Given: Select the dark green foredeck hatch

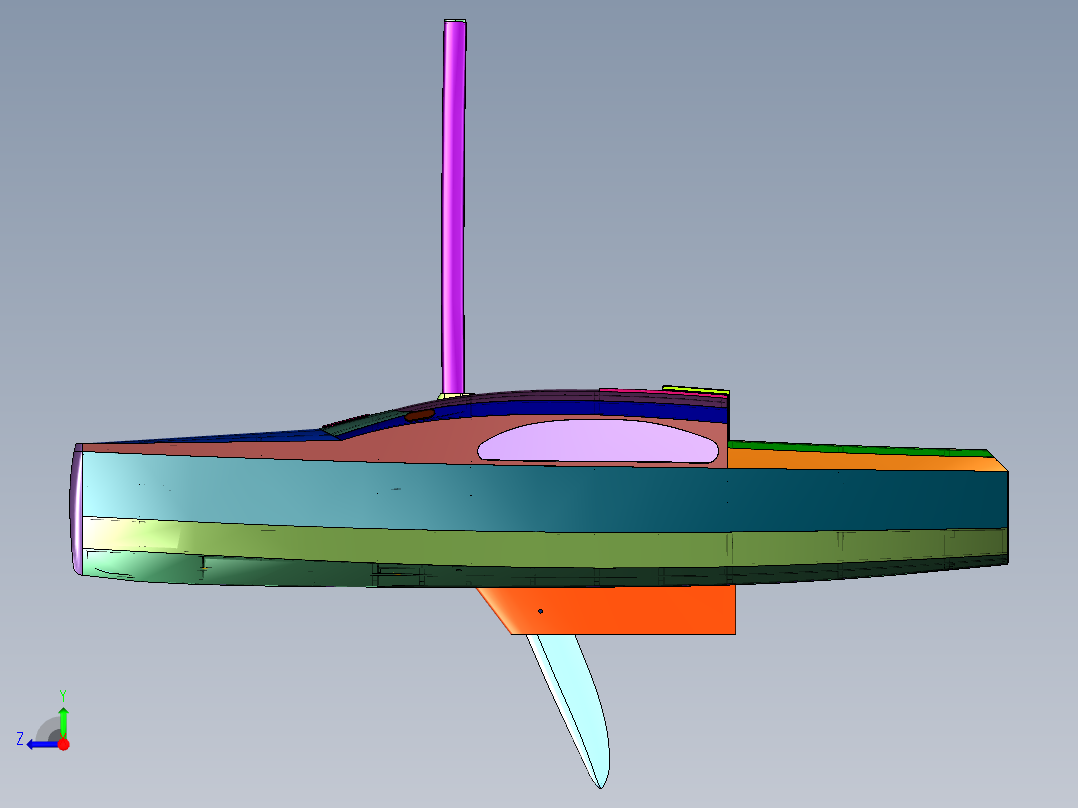Looking at the screenshot, I should tap(364, 423).
